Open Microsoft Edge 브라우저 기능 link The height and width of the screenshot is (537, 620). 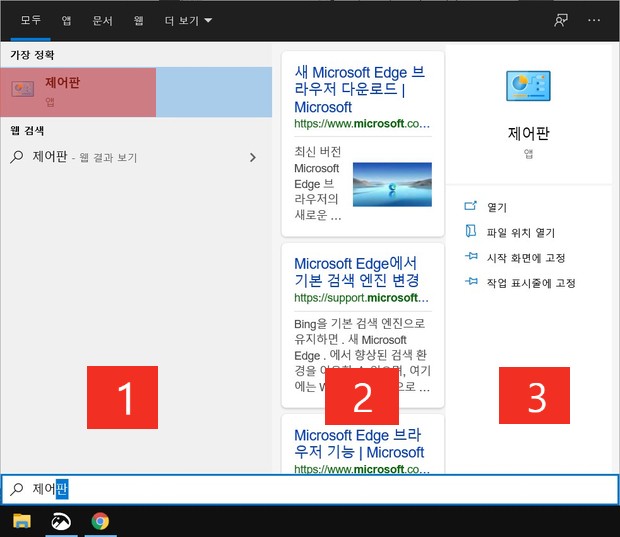[359, 444]
